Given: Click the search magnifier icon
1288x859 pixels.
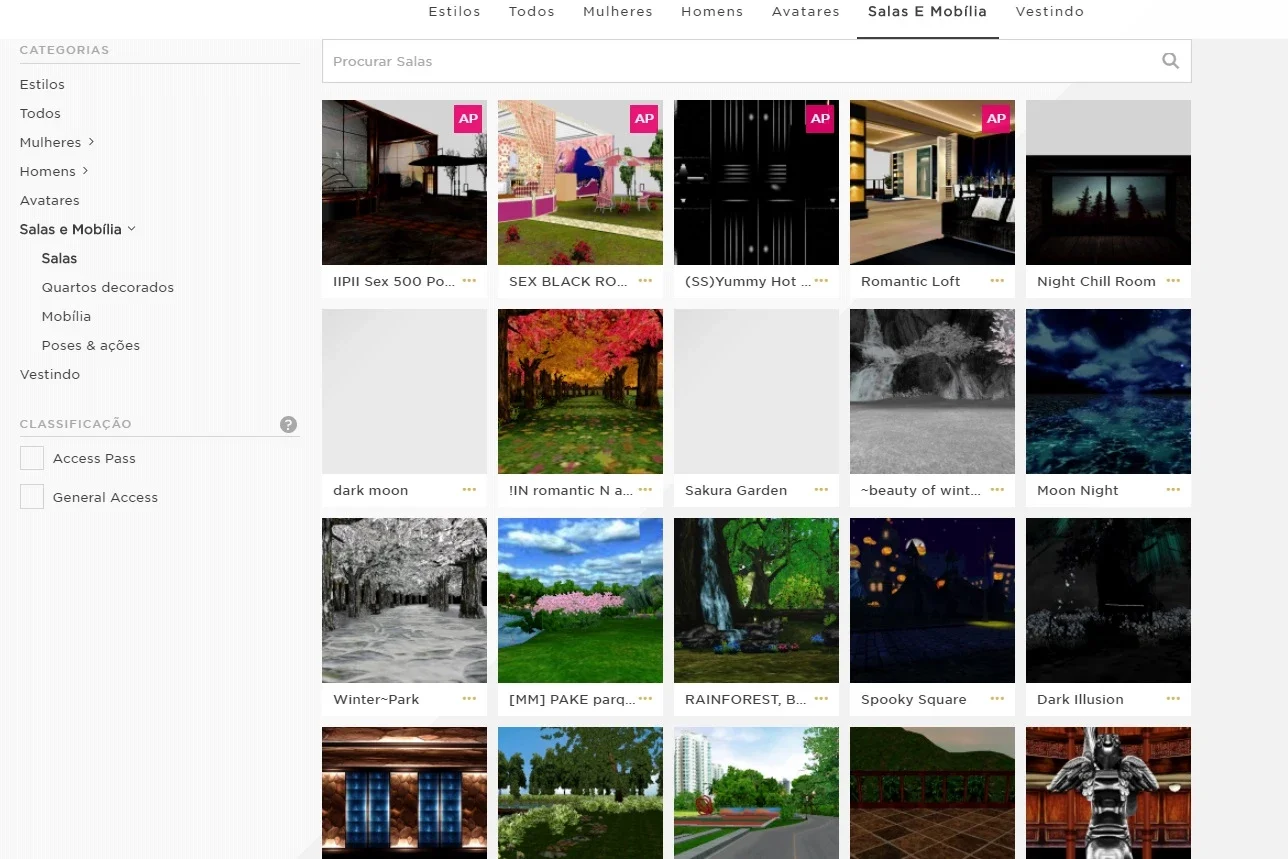Looking at the screenshot, I should click(1170, 61).
